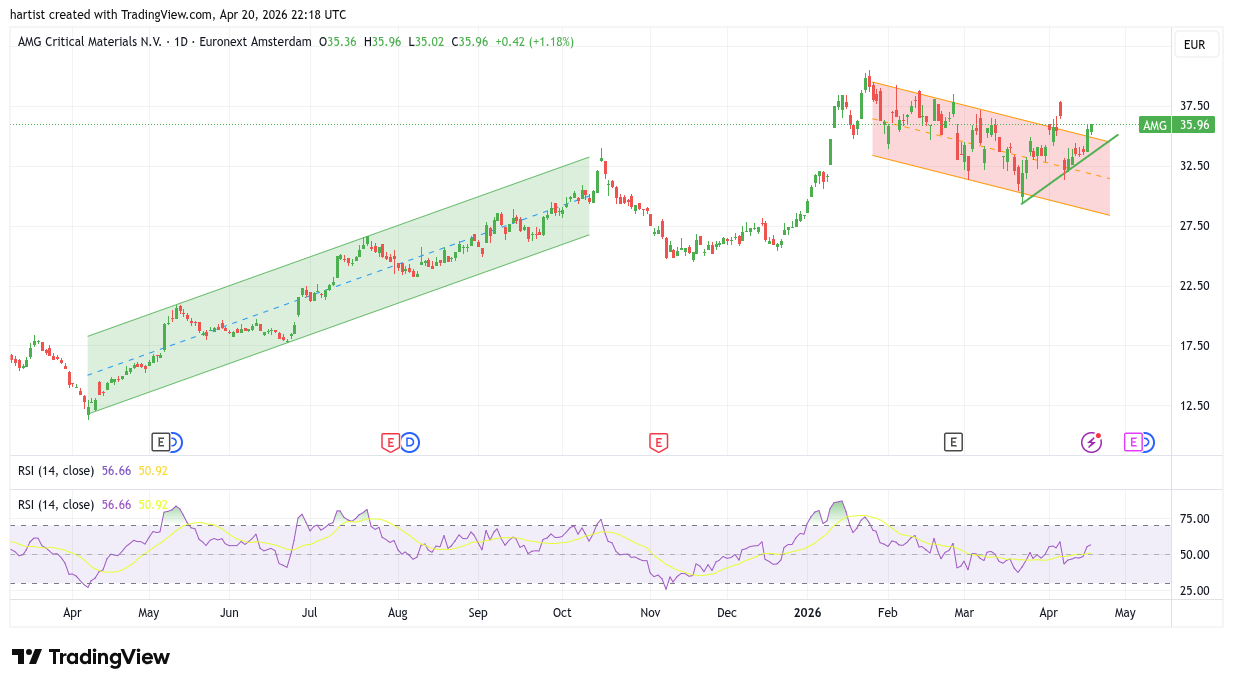
Task: Open the red earnings marker before August
Action: point(390,441)
